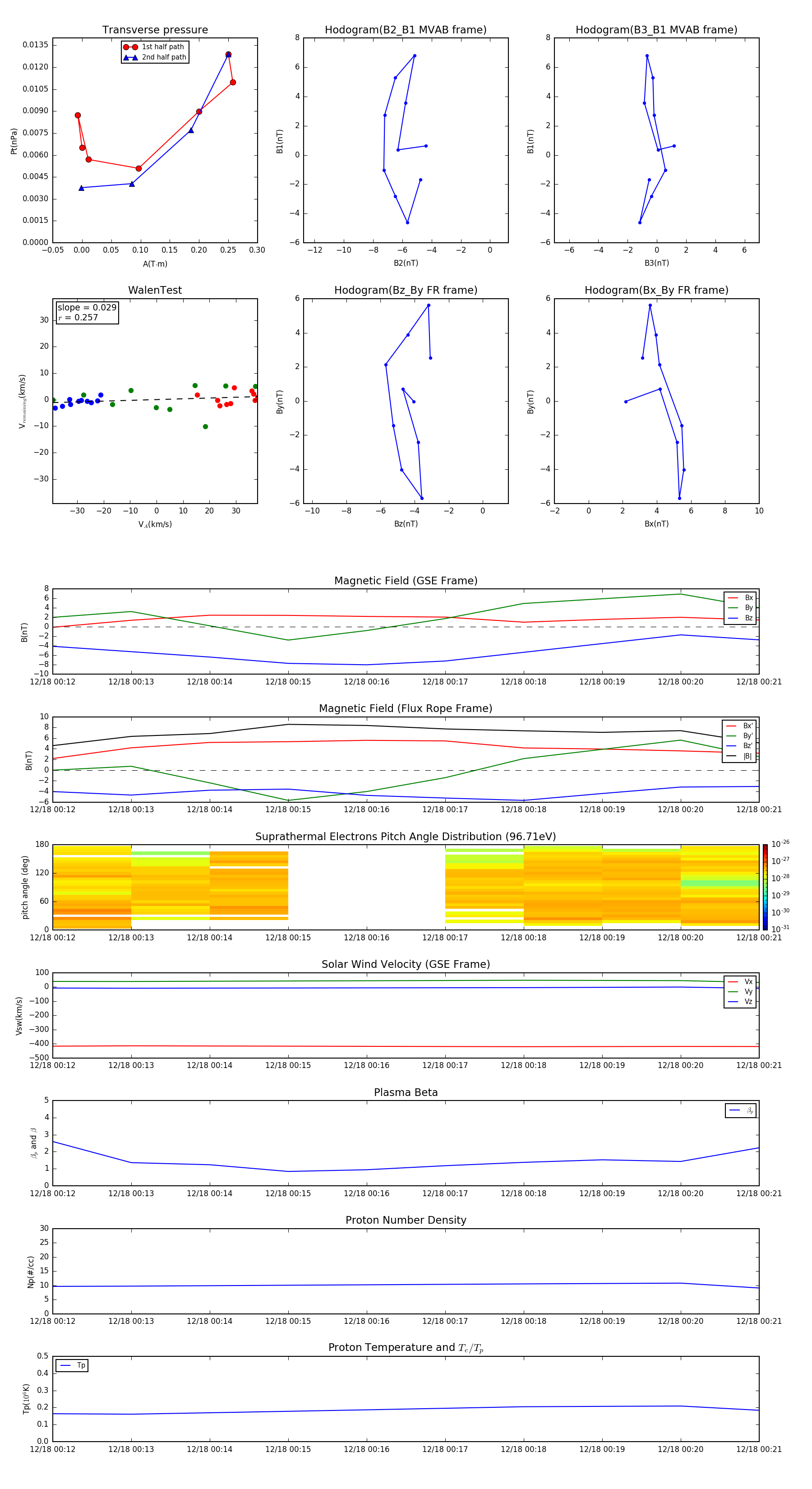812x1489 pixels.
Task: Select the 10^-26 colorbar tick label
Action: pos(780,844)
